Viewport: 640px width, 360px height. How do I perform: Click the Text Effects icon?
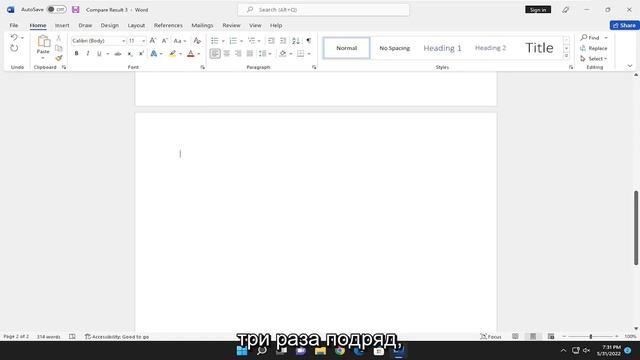pos(154,53)
